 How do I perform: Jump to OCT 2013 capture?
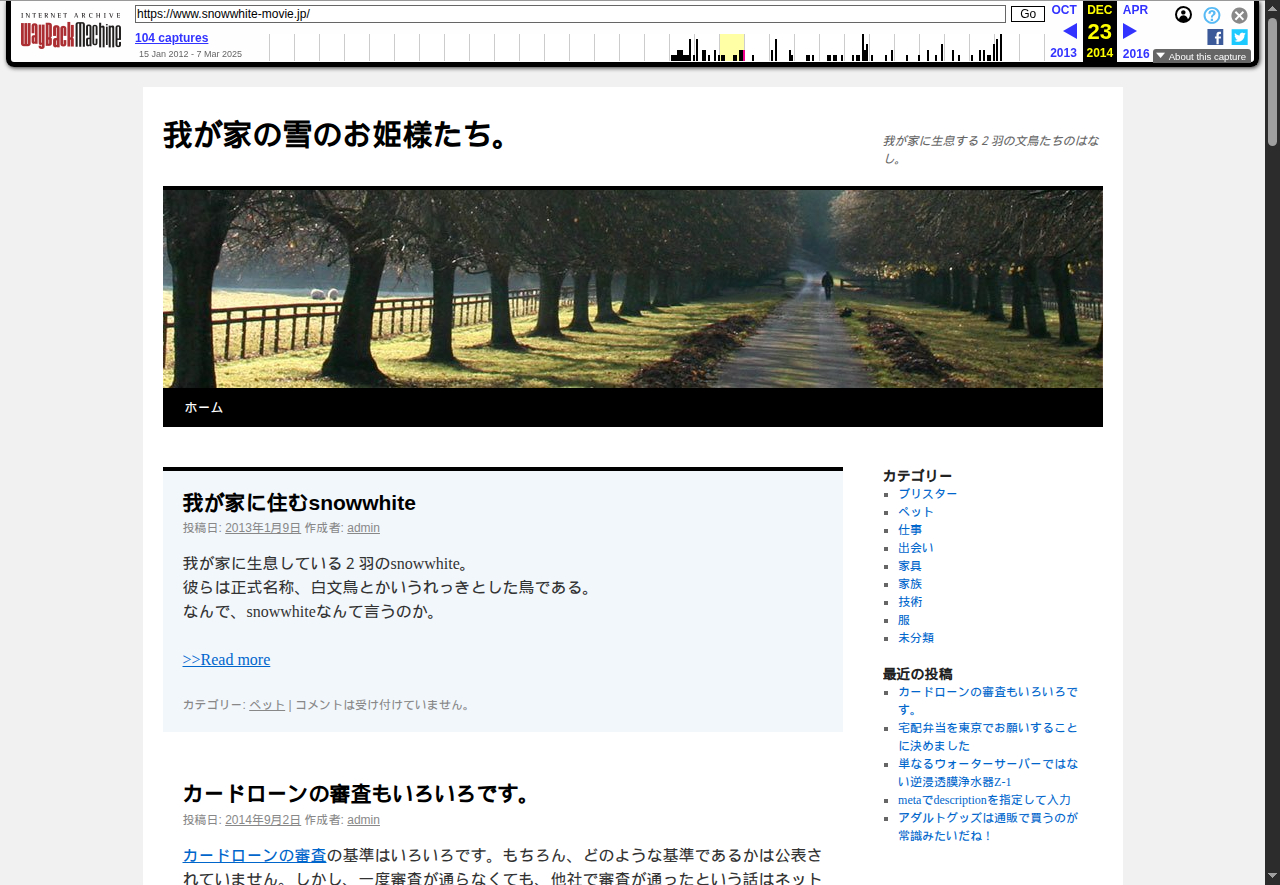point(1063,10)
